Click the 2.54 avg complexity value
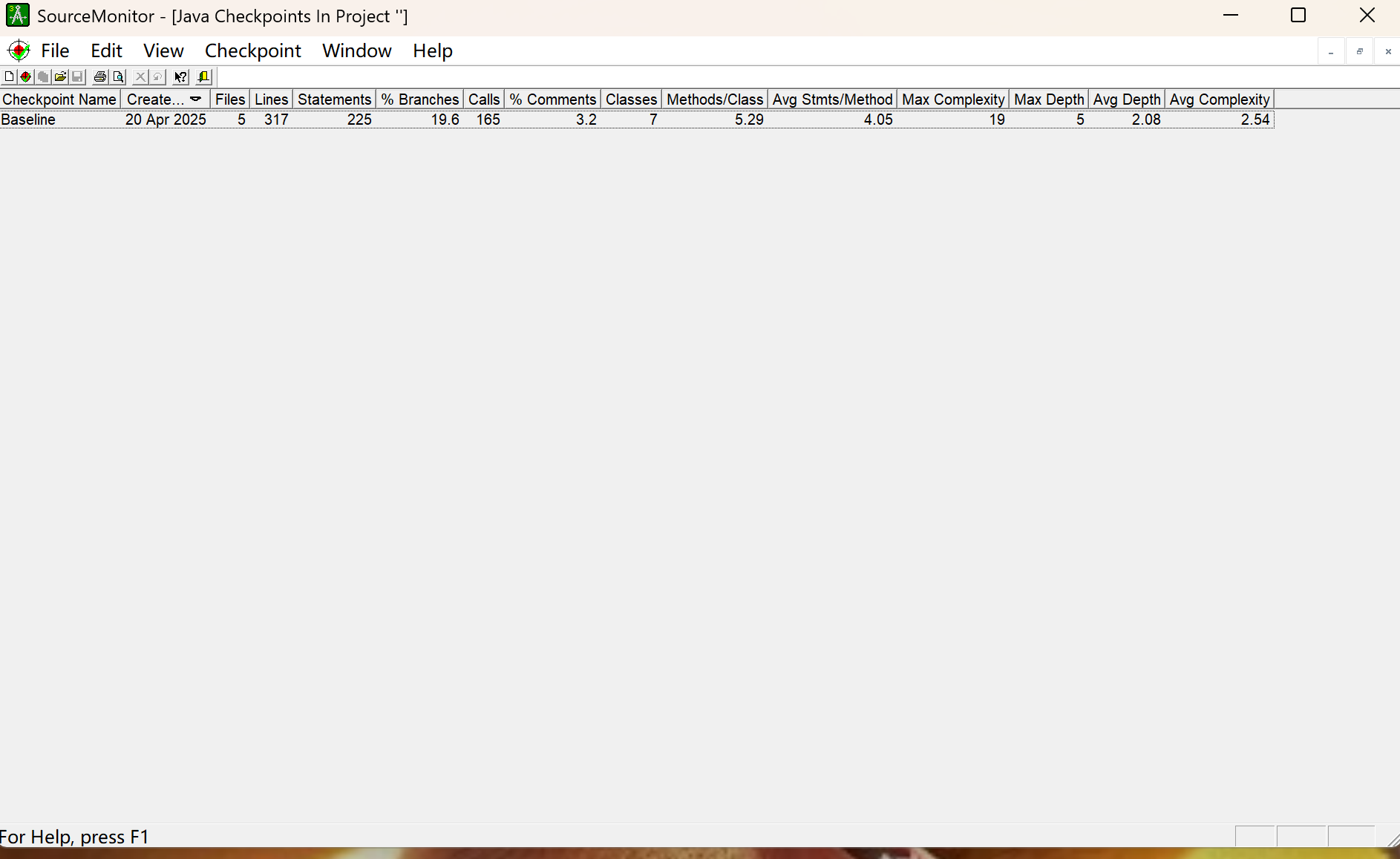This screenshot has width=1400, height=859. [1255, 120]
